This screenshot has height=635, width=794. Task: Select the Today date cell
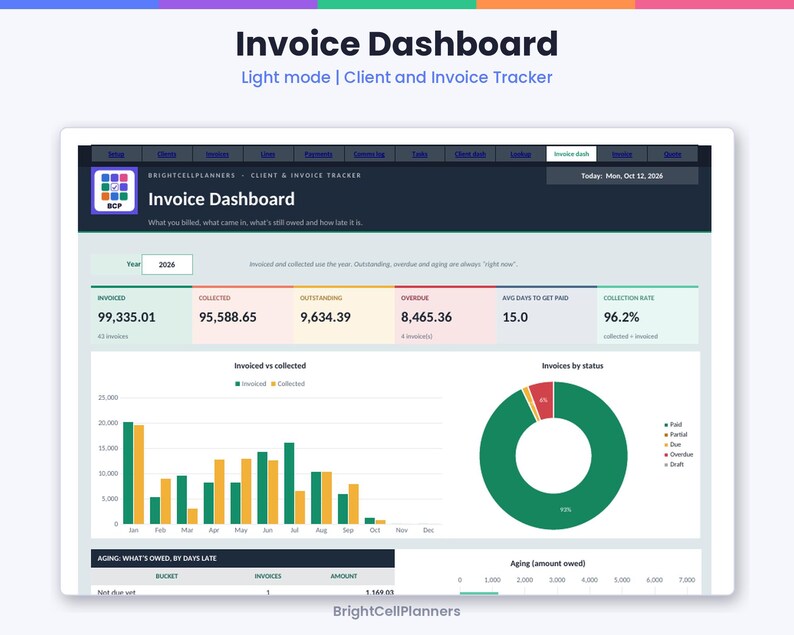pyautogui.click(x=622, y=176)
